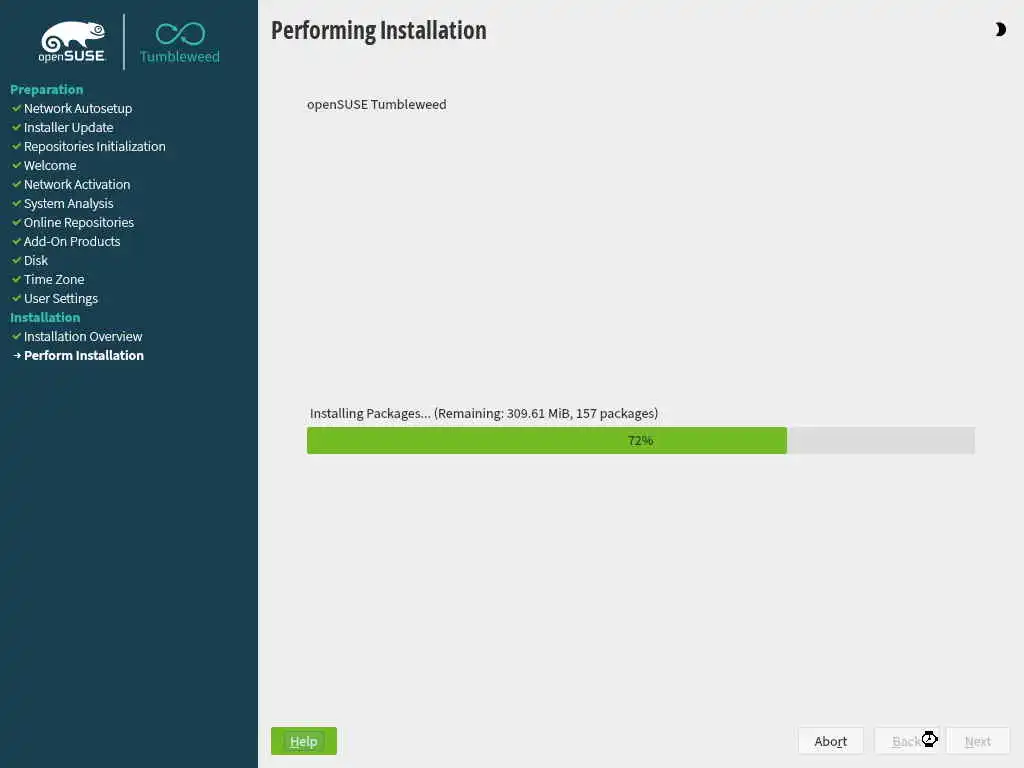The width and height of the screenshot is (1024, 768).
Task: Click the green checkmark beside Network Autosetup
Action: pos(16,108)
